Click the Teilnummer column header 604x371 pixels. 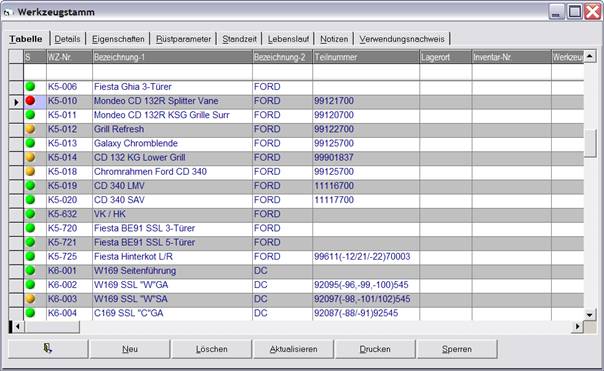(x=366, y=57)
